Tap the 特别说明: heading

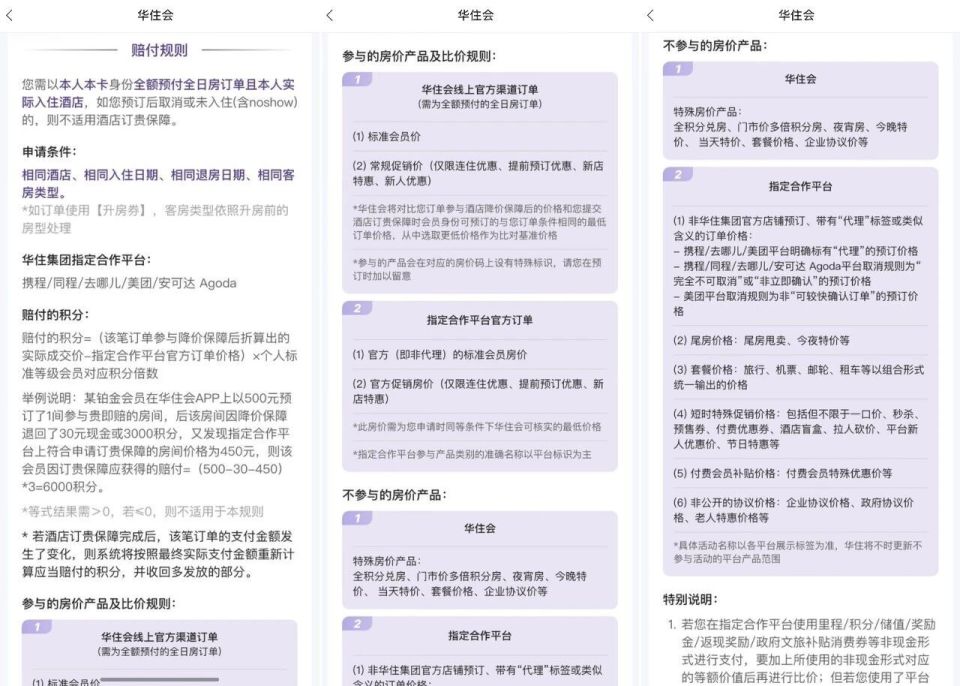[x=691, y=600]
